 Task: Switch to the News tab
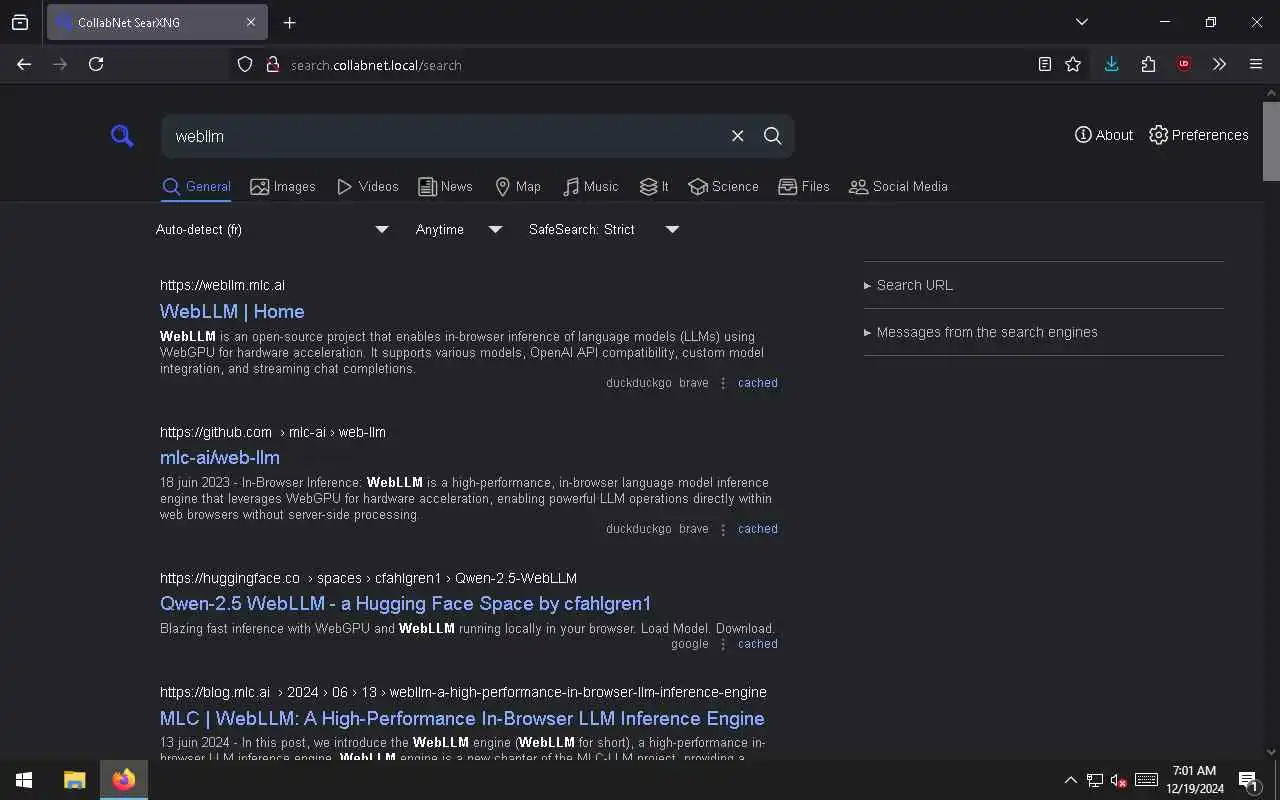445,186
